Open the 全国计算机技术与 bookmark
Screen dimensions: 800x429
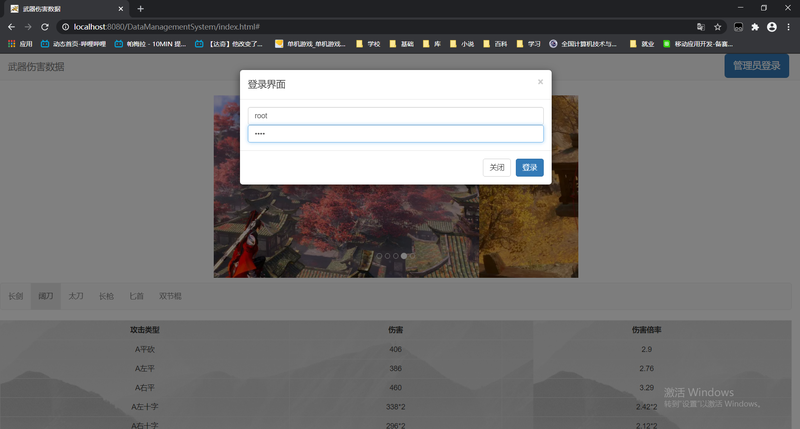click(583, 44)
